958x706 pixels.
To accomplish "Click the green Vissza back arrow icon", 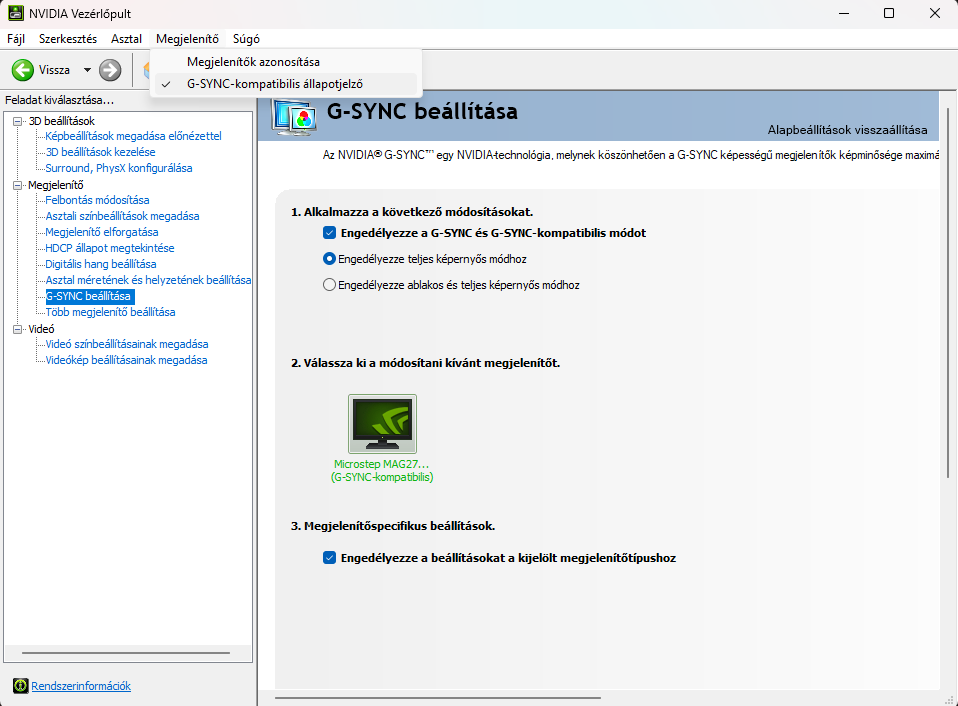I will [23, 70].
